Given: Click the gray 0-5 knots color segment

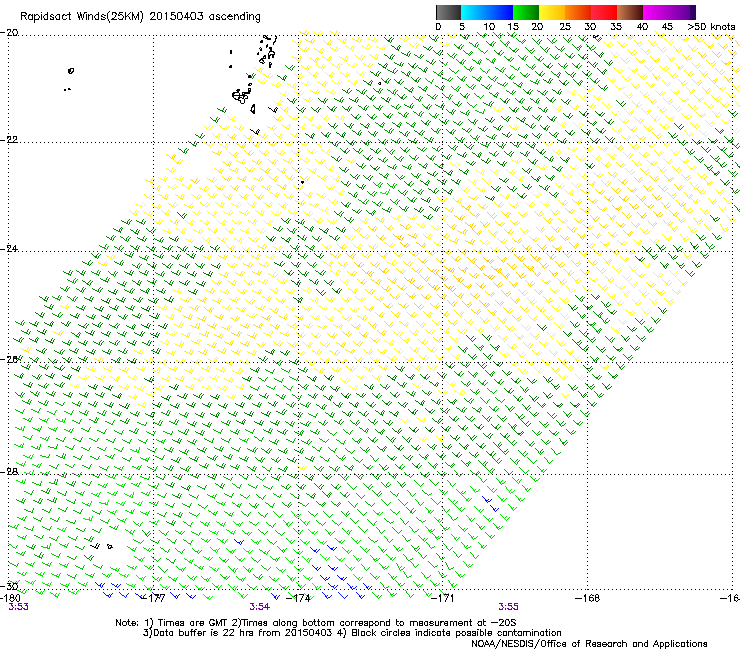Looking at the screenshot, I should 448,12.
